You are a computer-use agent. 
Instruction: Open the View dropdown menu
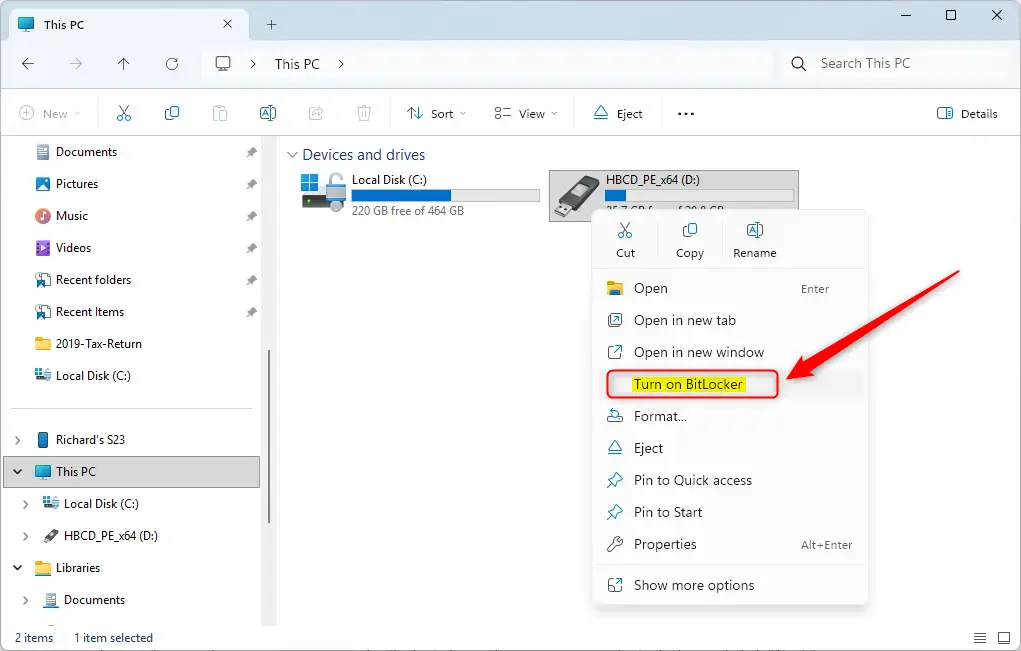(525, 113)
